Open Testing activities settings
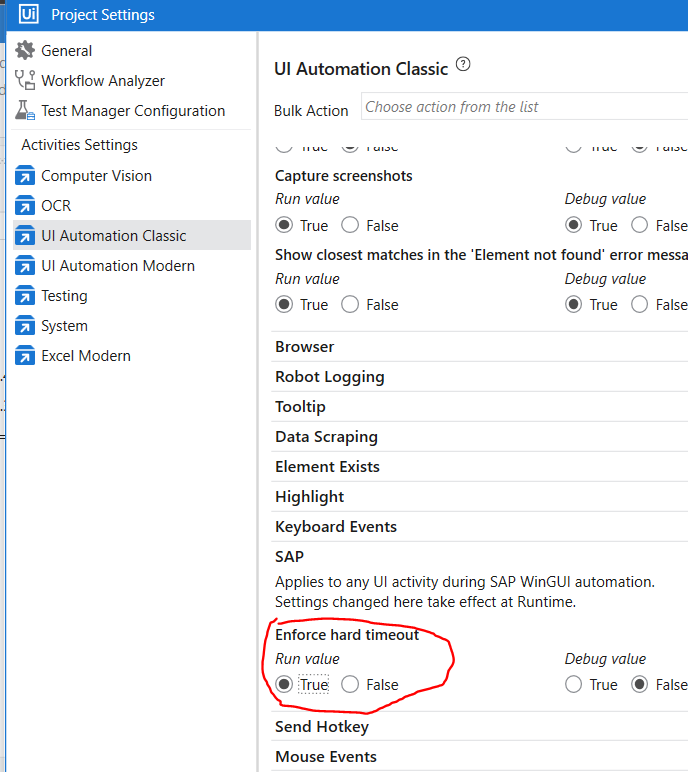Image resolution: width=688 pixels, height=772 pixels. (x=65, y=296)
